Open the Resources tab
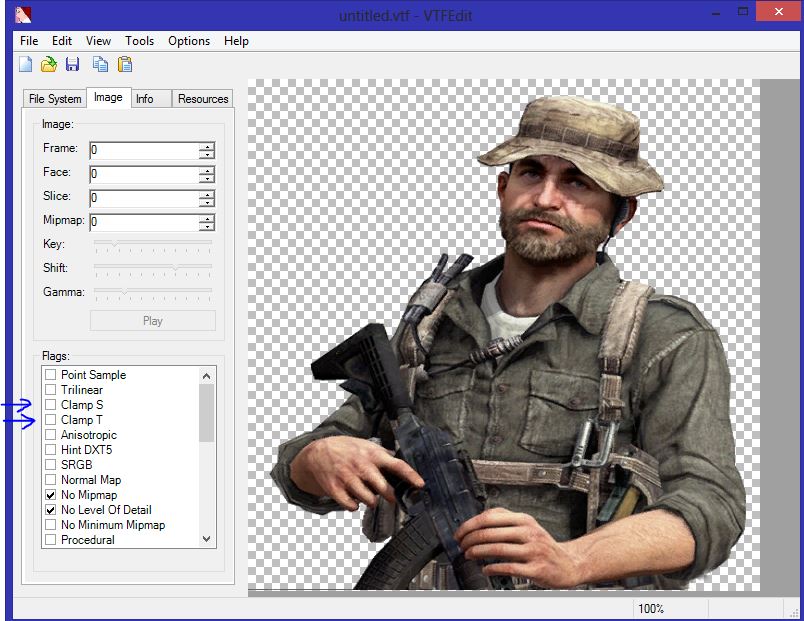 [x=203, y=99]
